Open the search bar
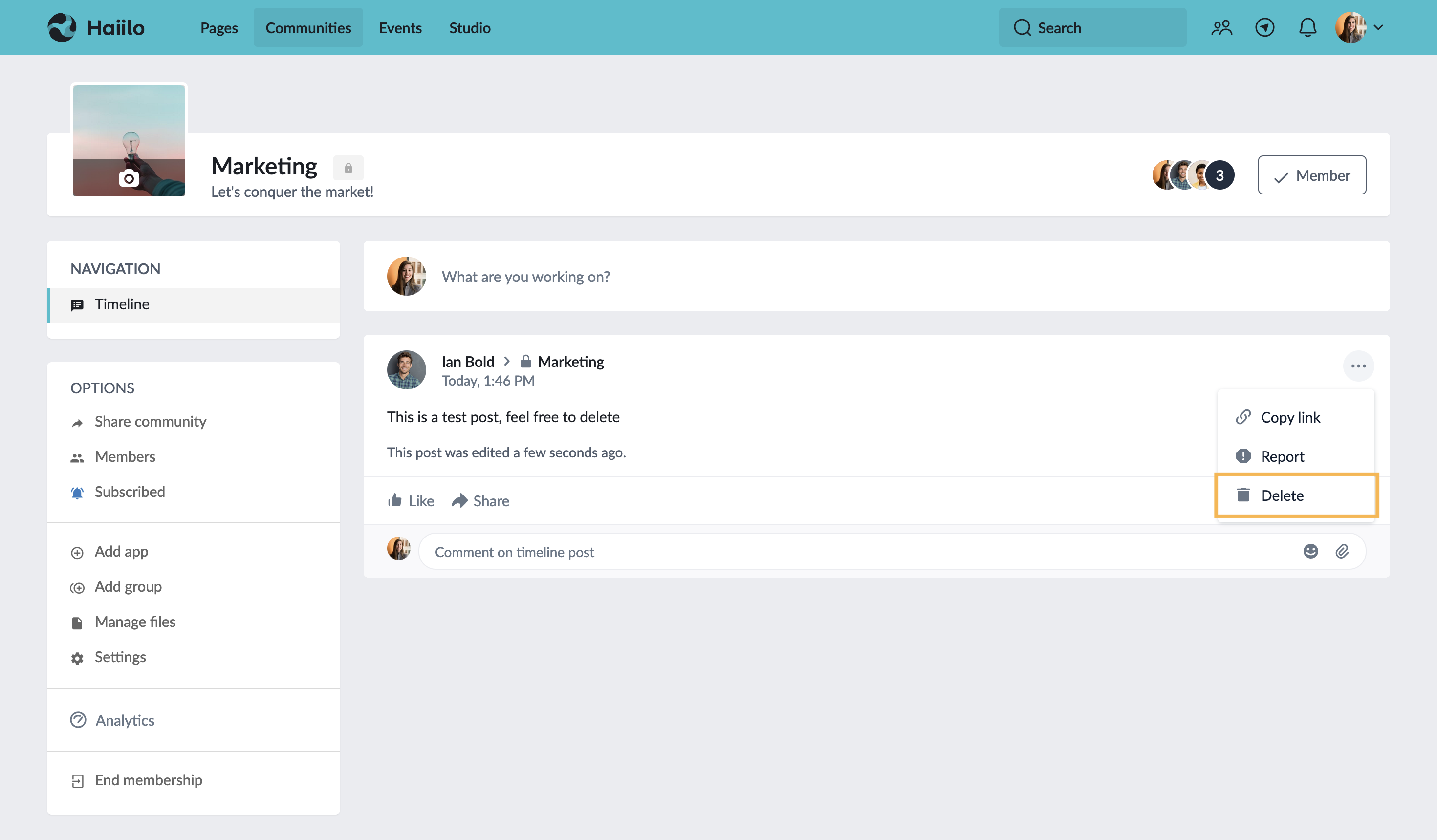The height and width of the screenshot is (840, 1437). (x=1092, y=27)
